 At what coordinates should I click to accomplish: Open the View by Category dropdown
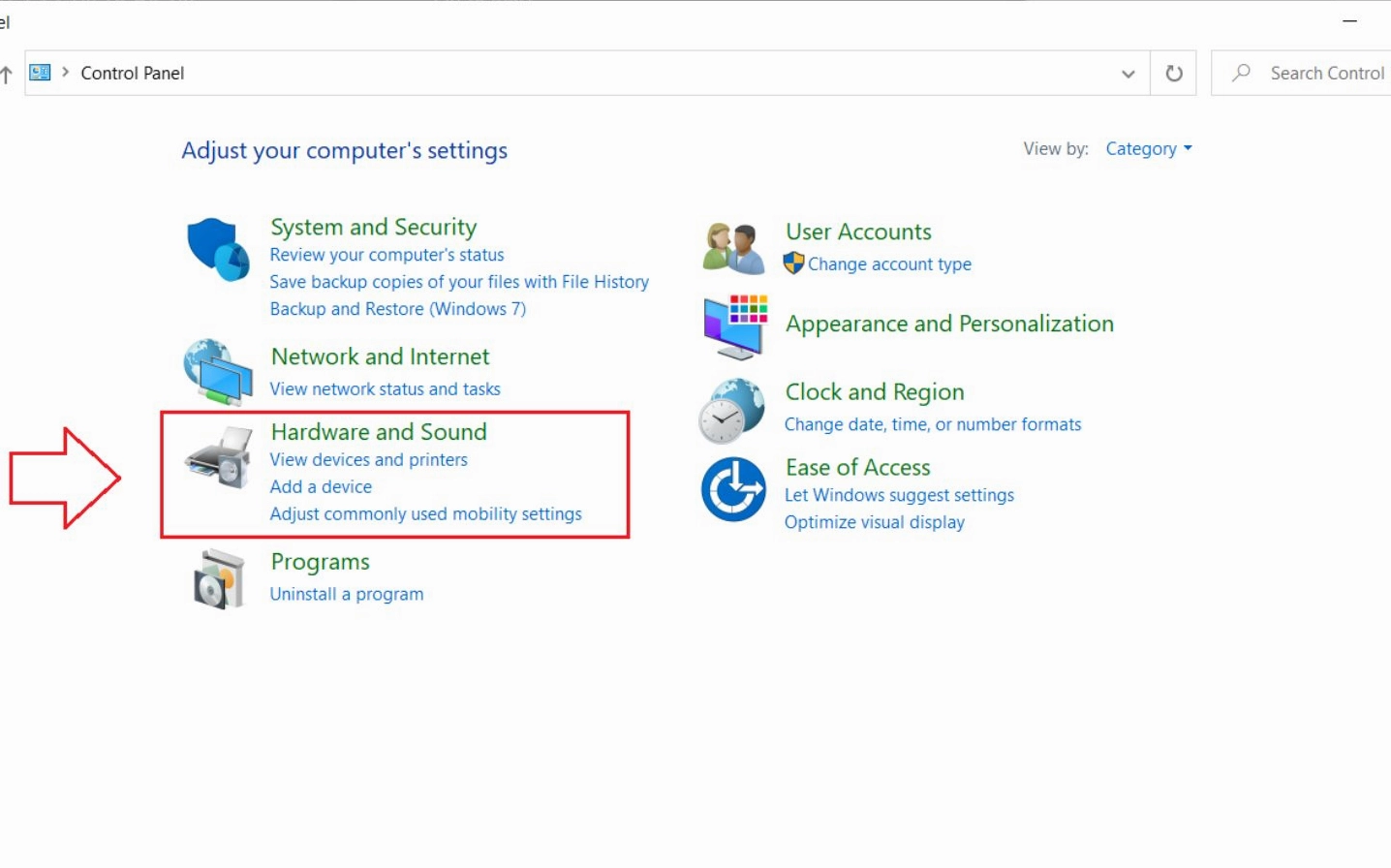point(1149,149)
